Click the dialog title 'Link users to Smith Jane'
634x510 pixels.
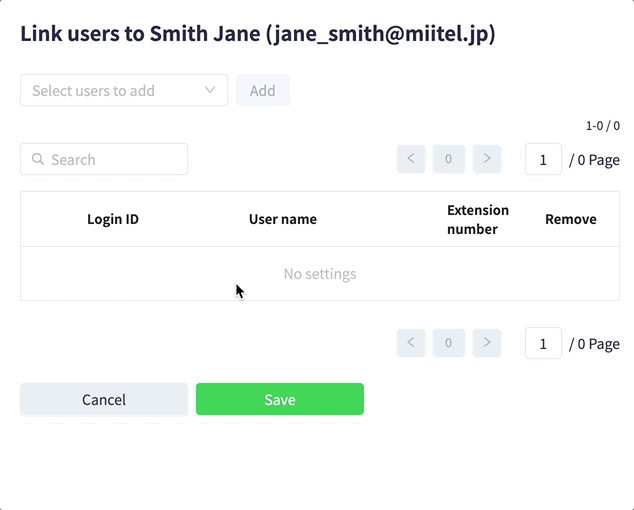point(258,34)
